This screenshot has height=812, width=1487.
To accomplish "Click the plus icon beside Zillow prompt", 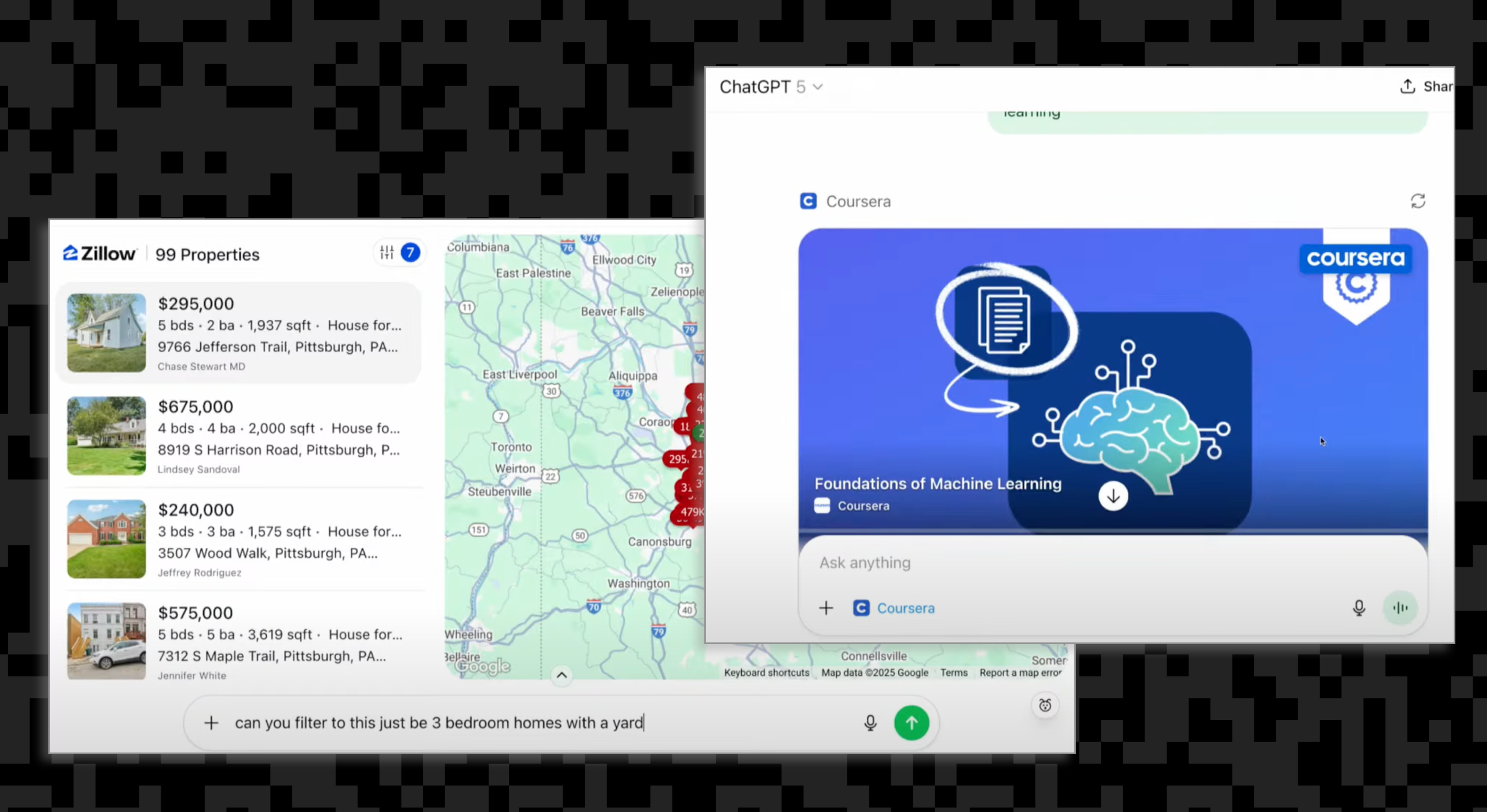I will click(211, 723).
